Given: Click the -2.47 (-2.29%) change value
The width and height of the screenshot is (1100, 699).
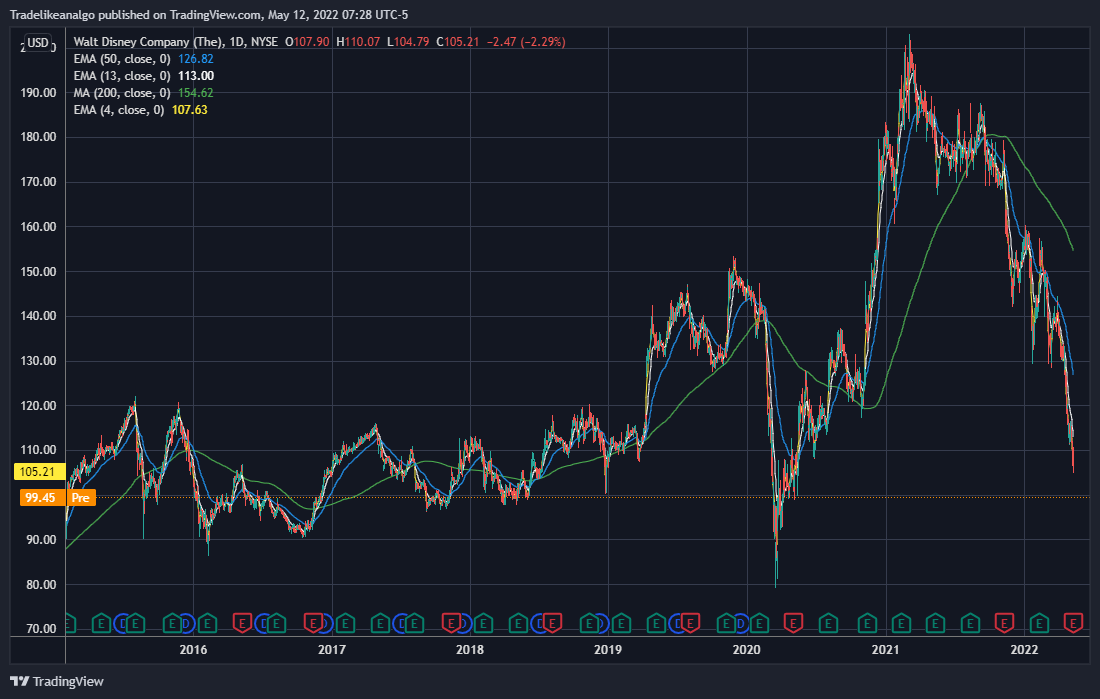Looking at the screenshot, I should tap(526, 42).
